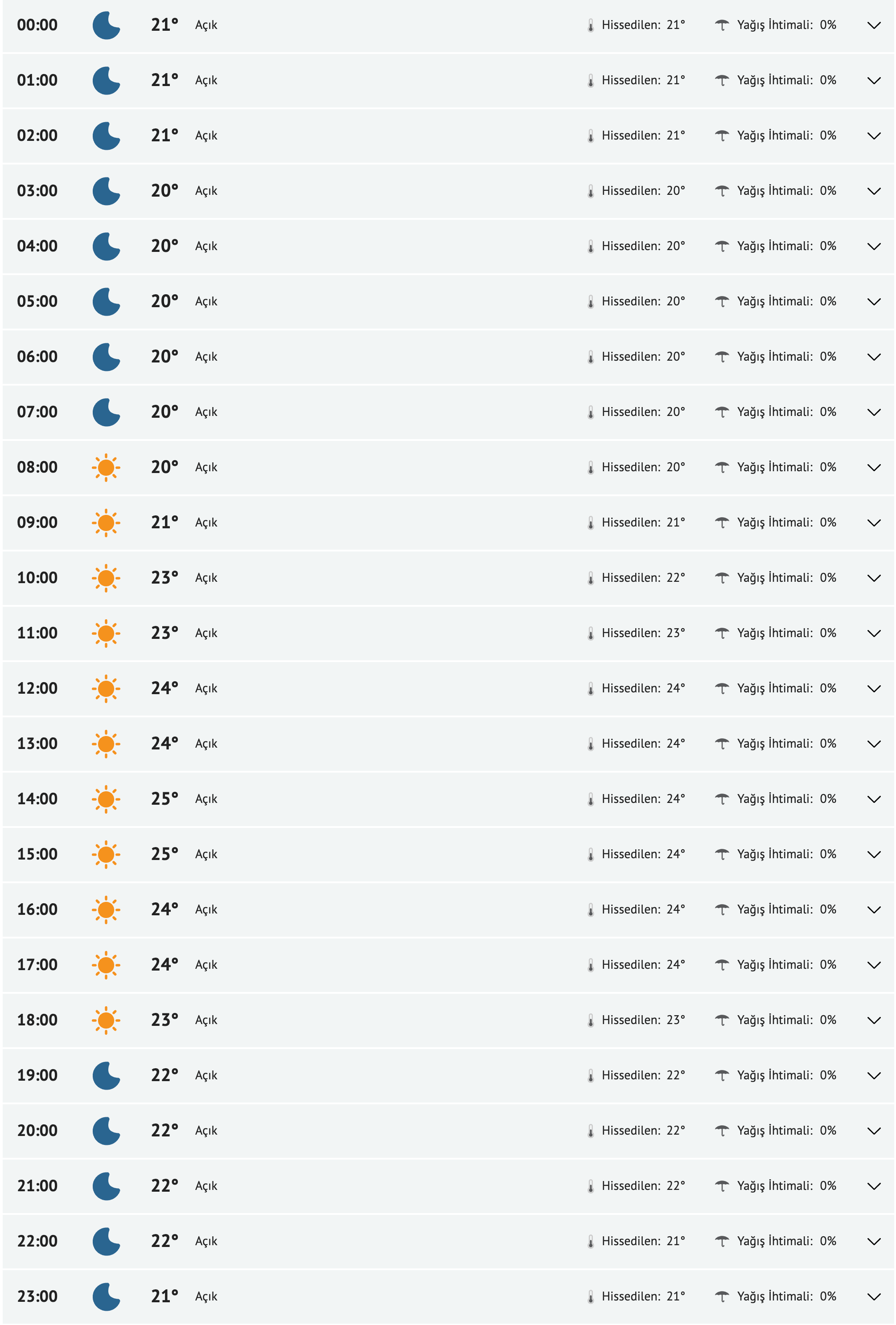896x1325 pixels.
Task: Open details for the 15:00 forecast
Action: [873, 855]
